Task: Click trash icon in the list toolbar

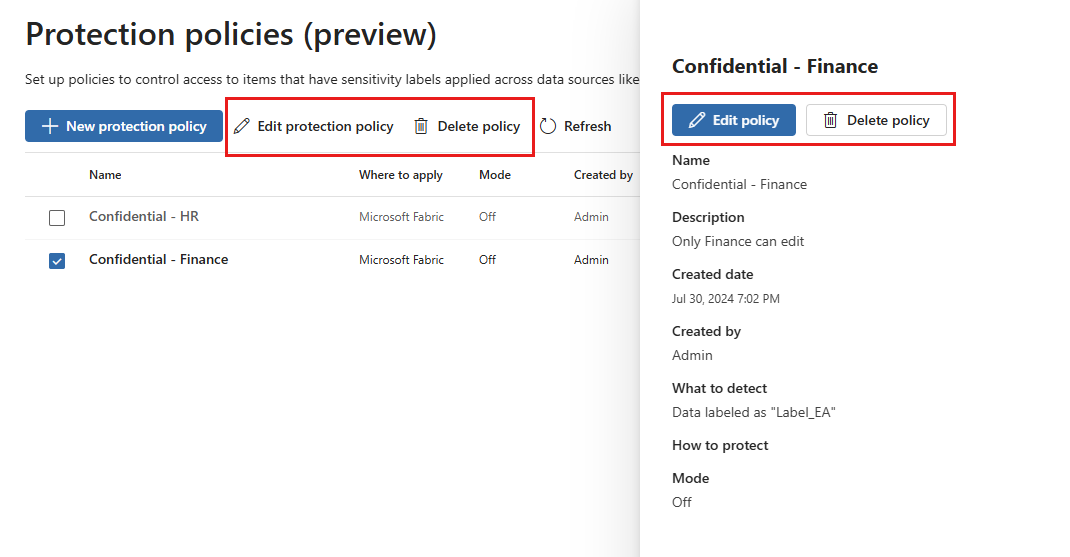Action: click(421, 126)
